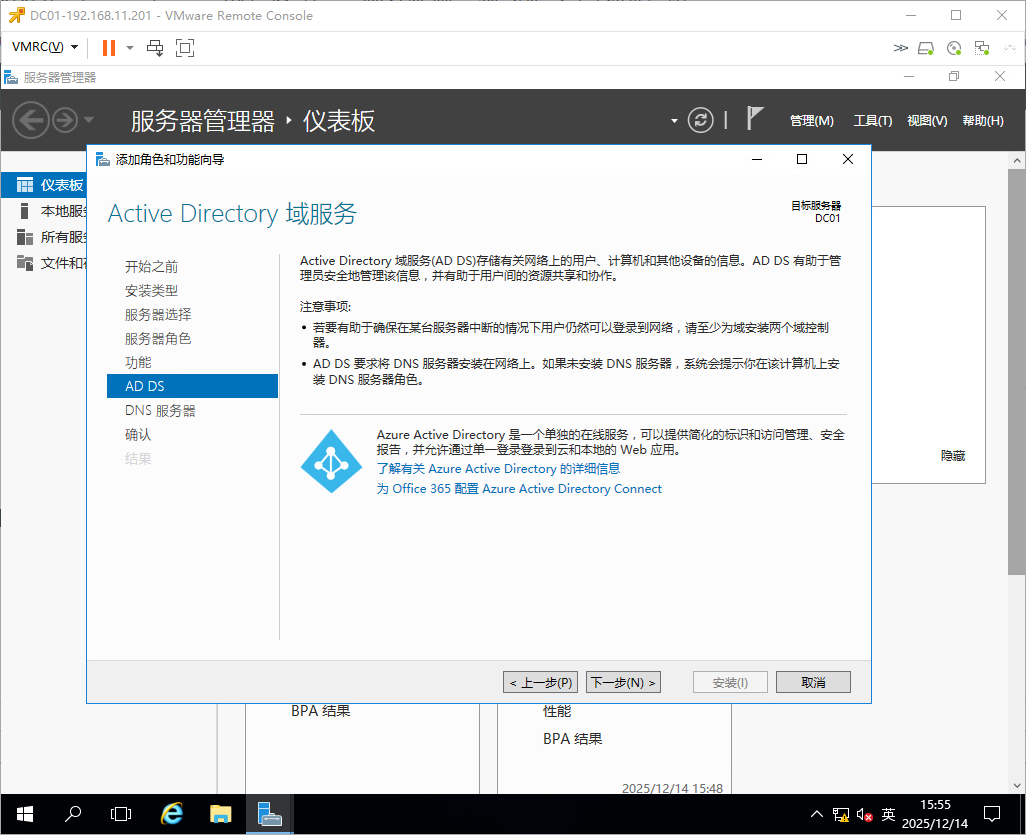Click Send Ctrl+Alt+Del icon in VMRC toolbar
This screenshot has height=835, width=1026.
tap(155, 48)
